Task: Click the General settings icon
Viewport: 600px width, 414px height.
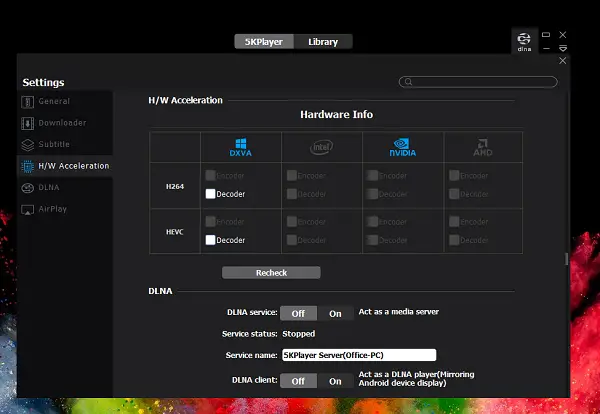Action: tap(28, 102)
